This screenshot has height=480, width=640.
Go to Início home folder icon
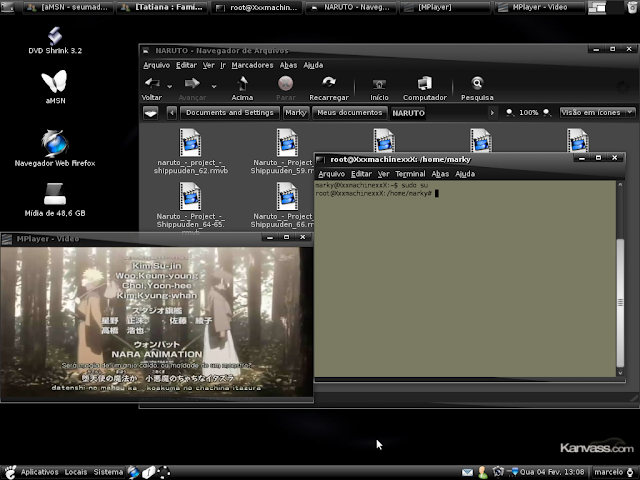[379, 84]
